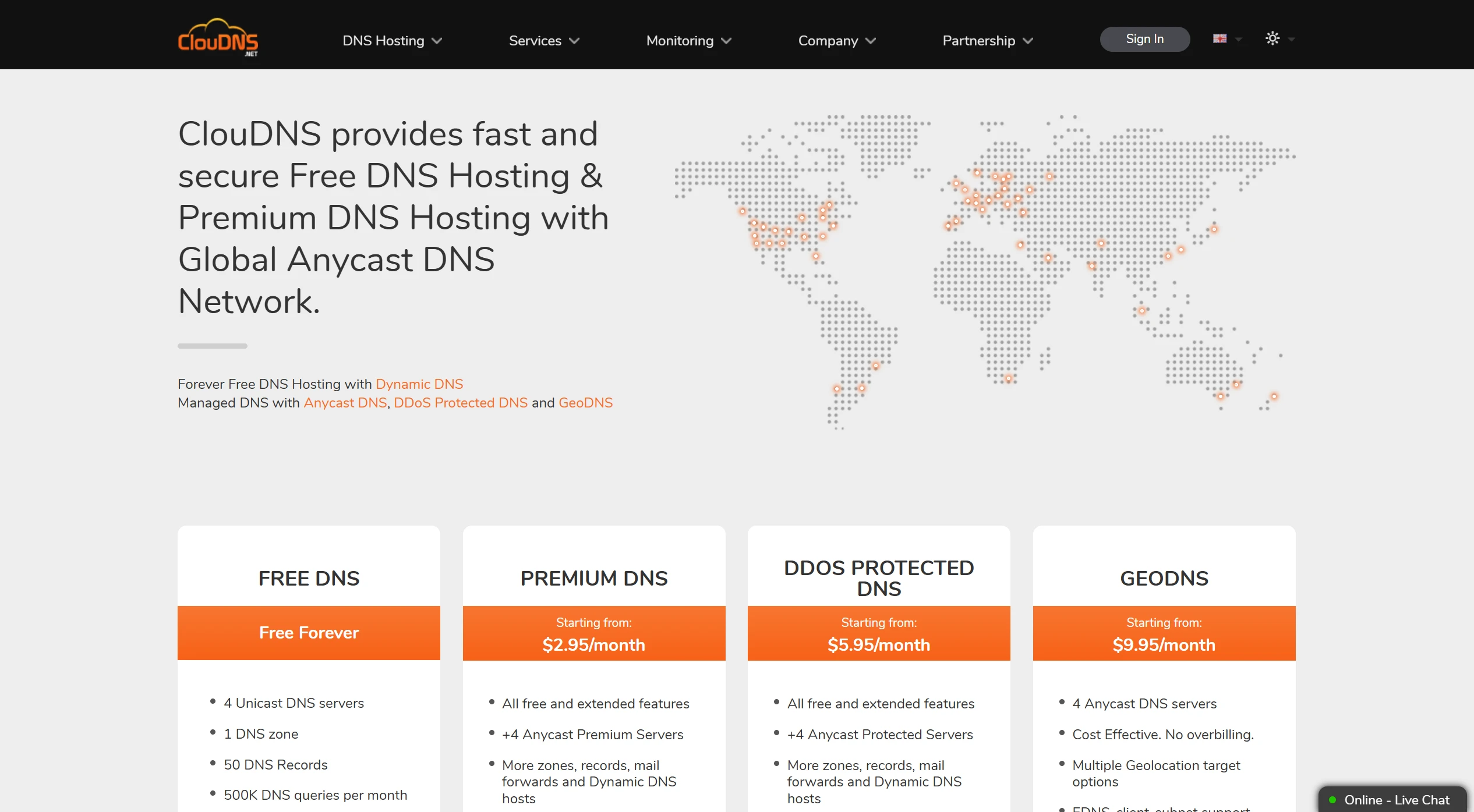Expand the Company chevron
The height and width of the screenshot is (812, 1474).
871,41
